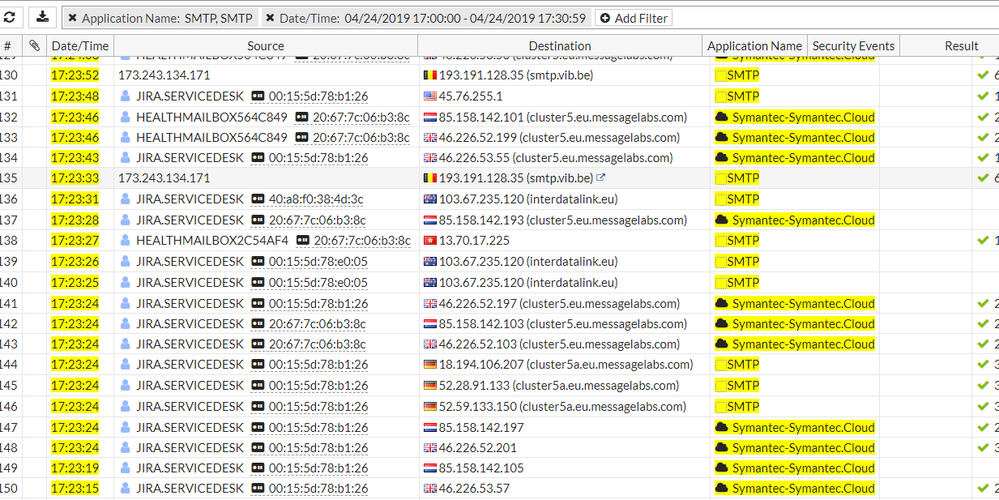This screenshot has width=999, height=500.
Task: Click the Australian flag in row 136
Action: 430,199
